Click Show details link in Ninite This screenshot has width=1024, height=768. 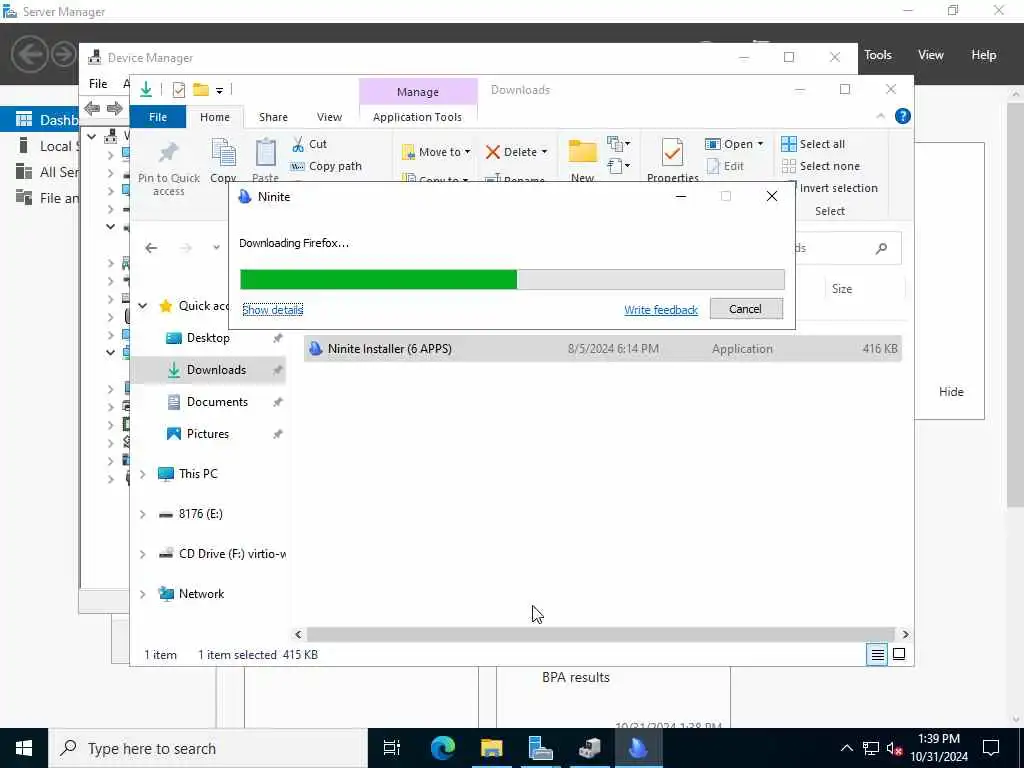[x=272, y=310]
